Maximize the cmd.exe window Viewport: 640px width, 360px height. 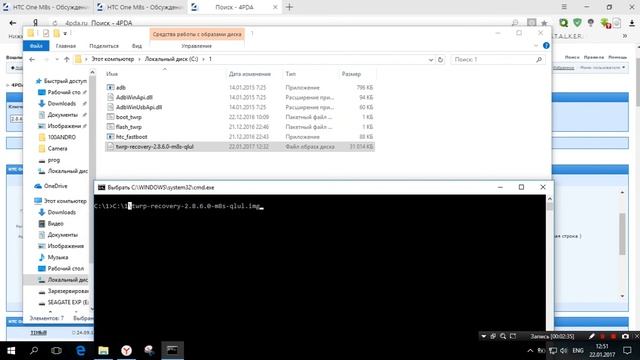point(521,187)
